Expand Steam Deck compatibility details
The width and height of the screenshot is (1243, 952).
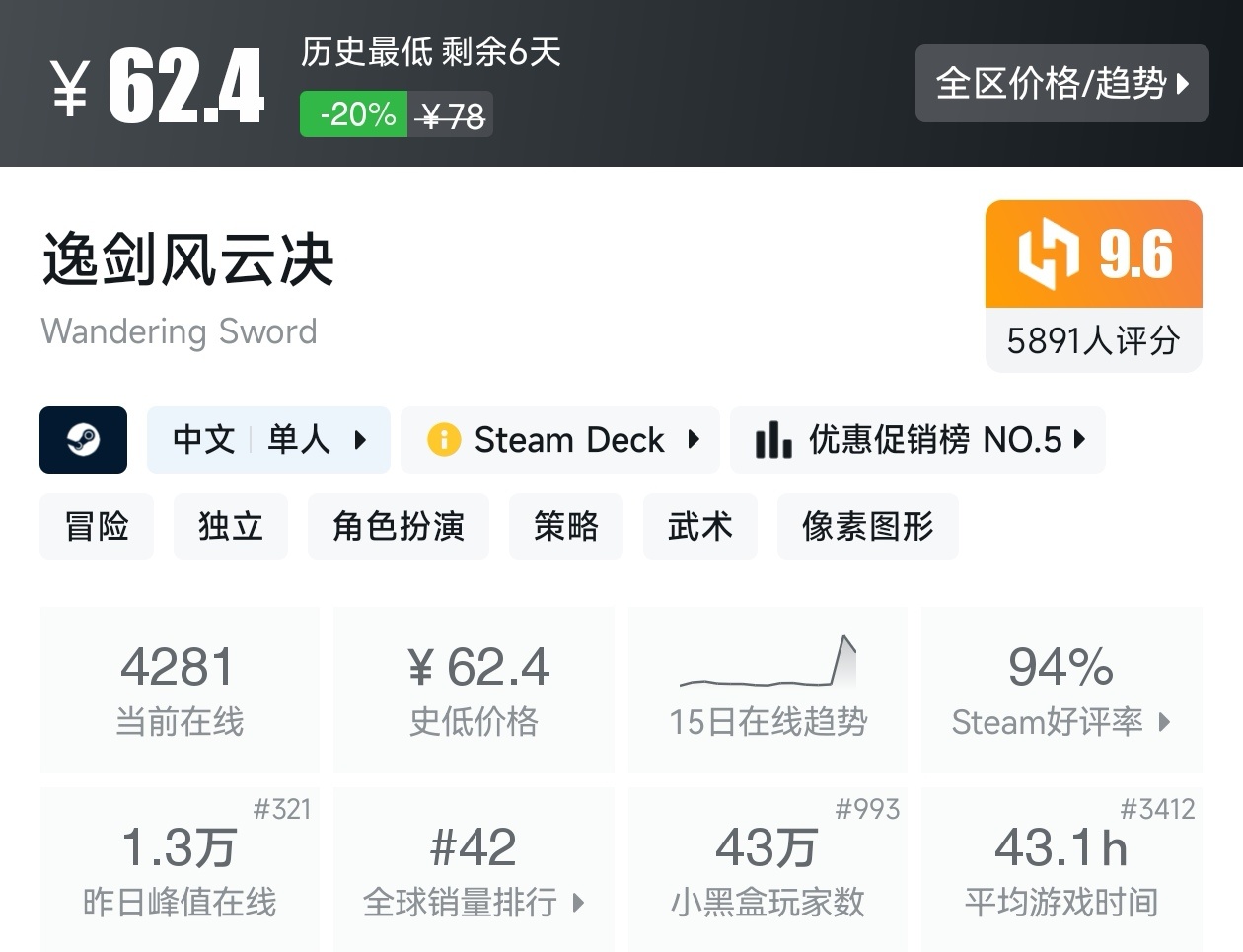(560, 440)
